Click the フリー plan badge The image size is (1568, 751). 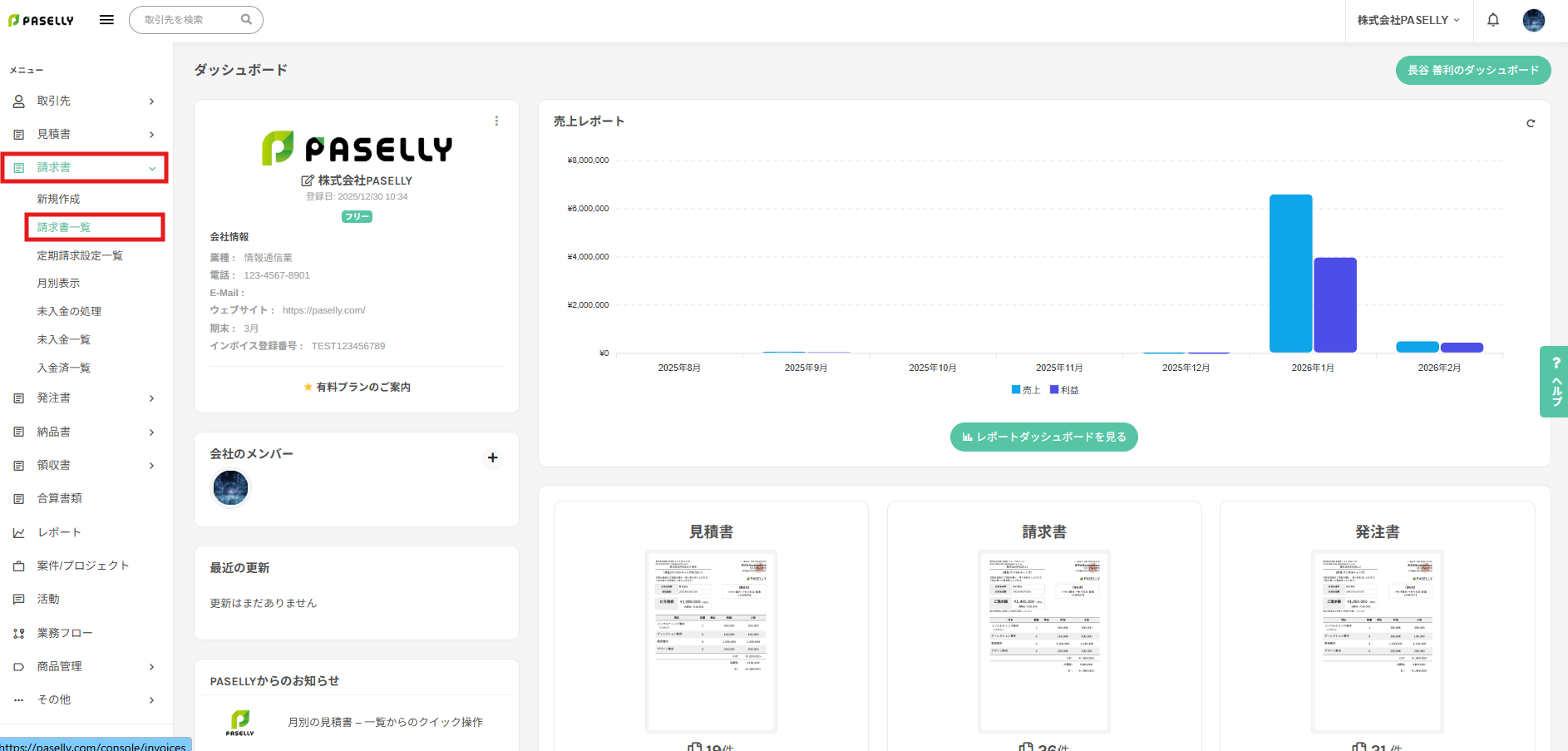click(x=357, y=216)
